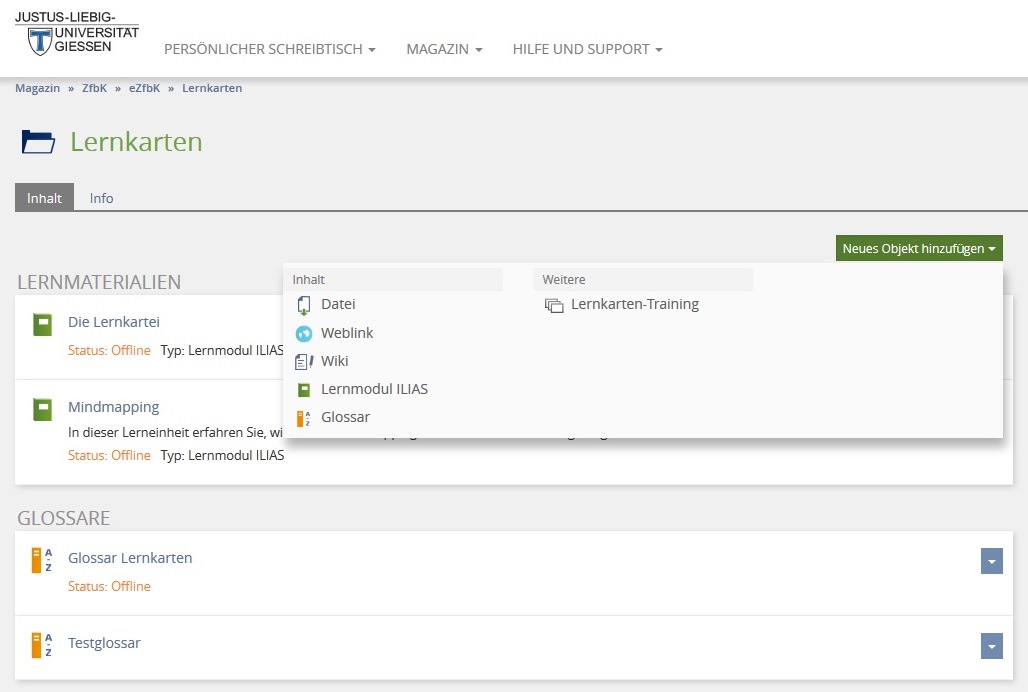The width and height of the screenshot is (1028, 692).
Task: Go to ZfbK in the breadcrumb
Action: tap(94, 88)
